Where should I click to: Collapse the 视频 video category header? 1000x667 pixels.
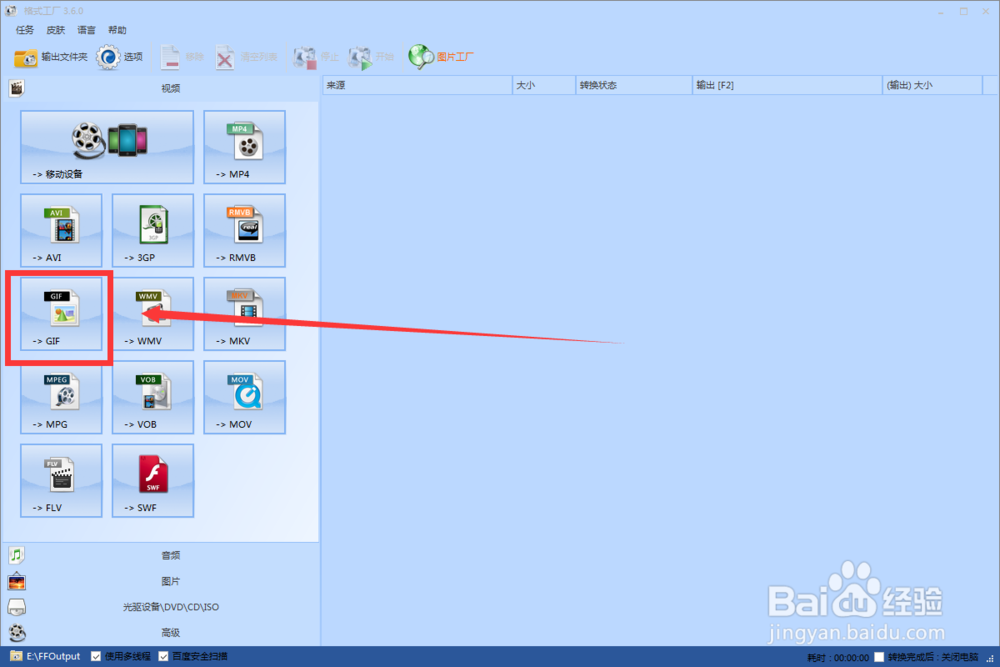click(161, 89)
